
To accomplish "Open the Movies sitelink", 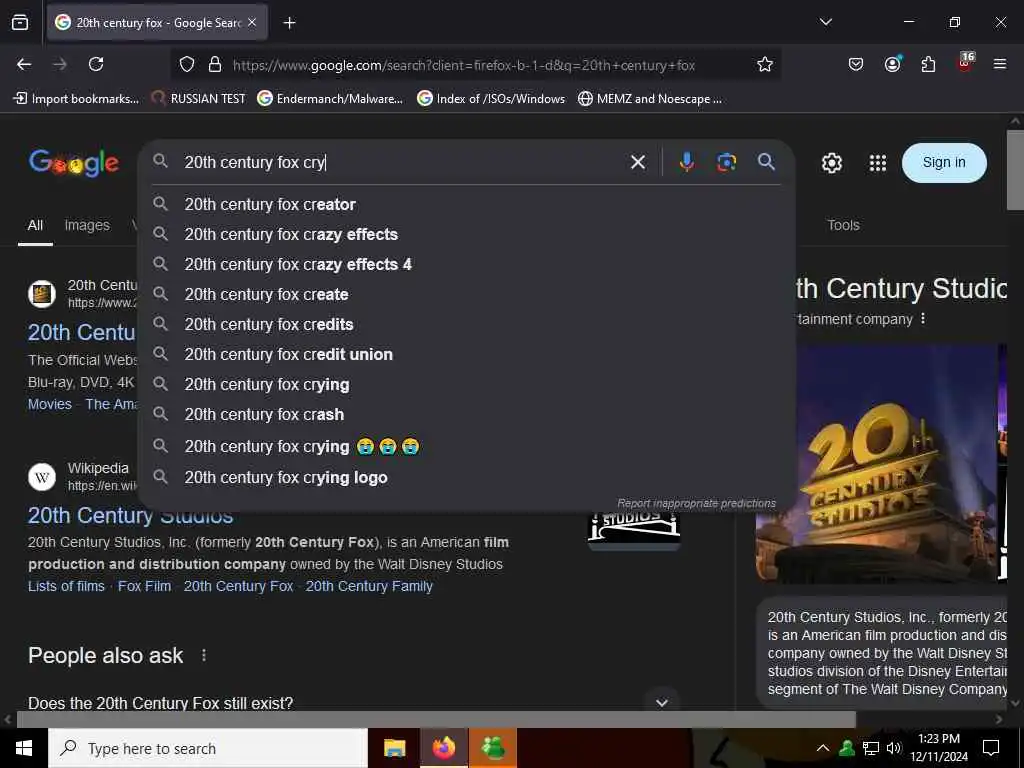I will (x=50, y=404).
